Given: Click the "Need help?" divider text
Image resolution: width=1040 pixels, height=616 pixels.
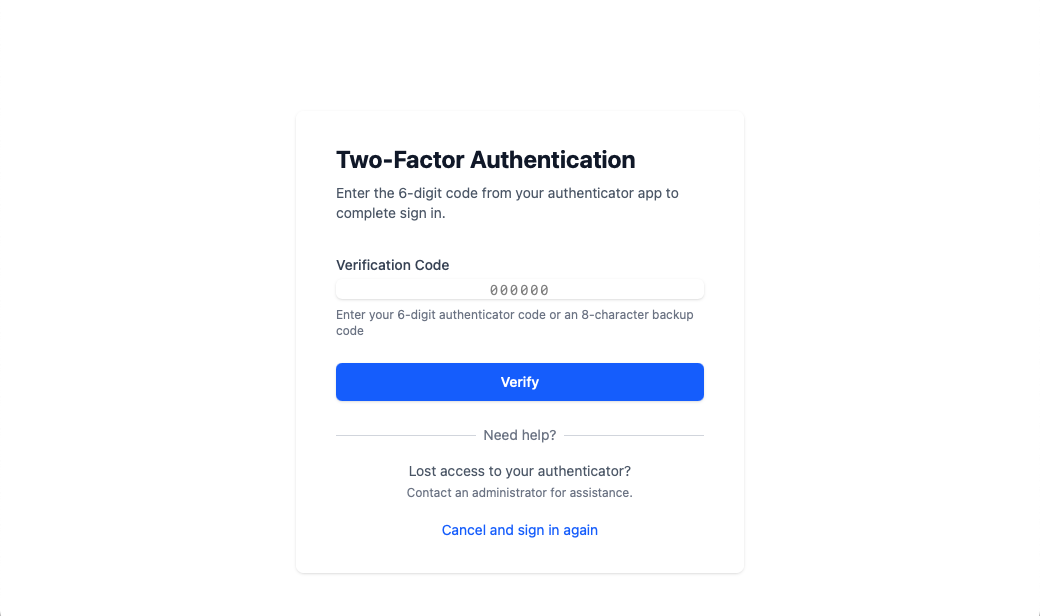Looking at the screenshot, I should (519, 435).
